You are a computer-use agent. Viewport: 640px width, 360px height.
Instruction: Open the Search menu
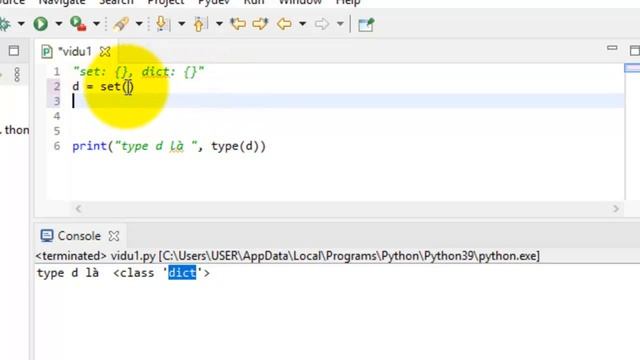pos(116,2)
